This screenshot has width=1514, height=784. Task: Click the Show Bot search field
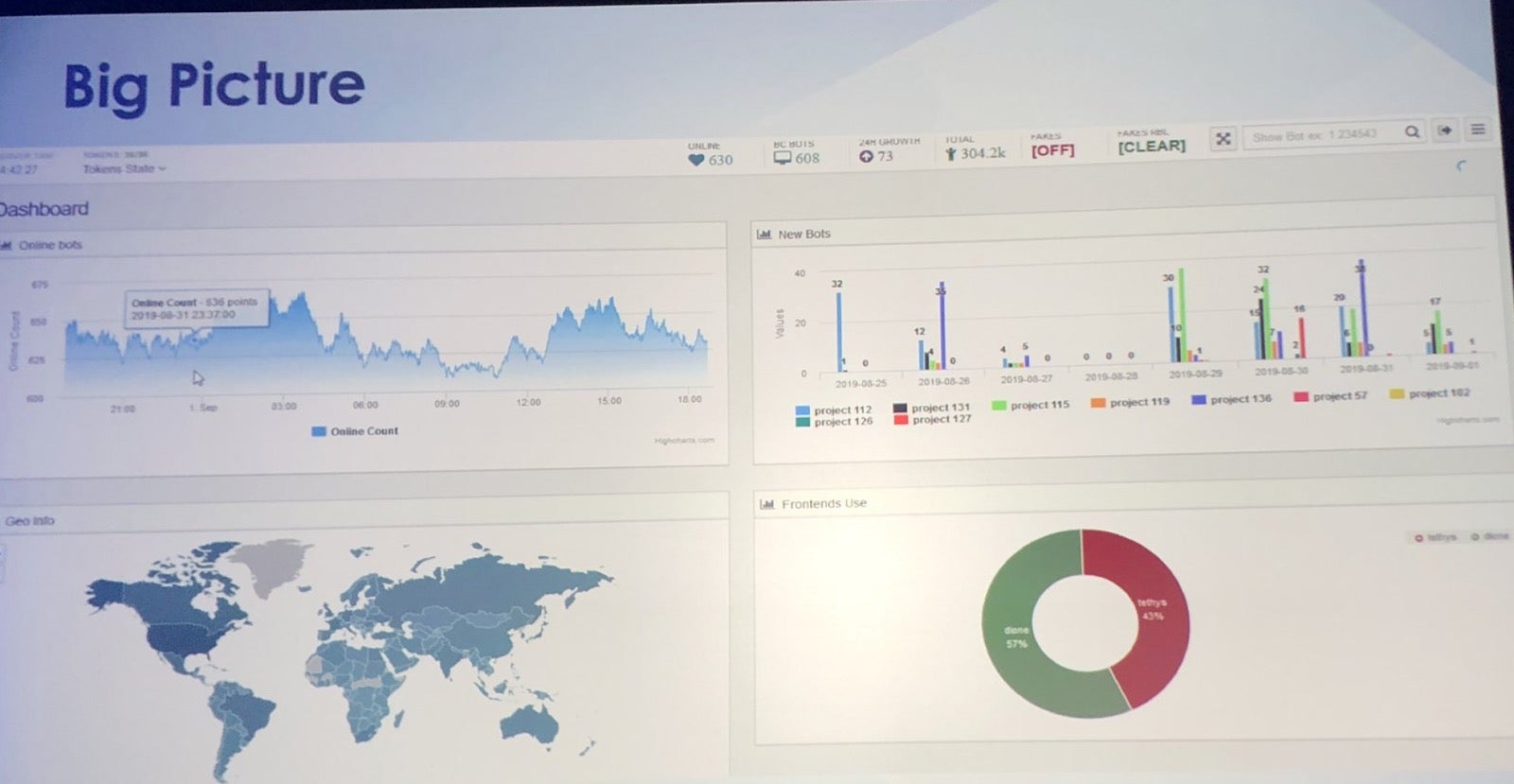pos(1320,135)
